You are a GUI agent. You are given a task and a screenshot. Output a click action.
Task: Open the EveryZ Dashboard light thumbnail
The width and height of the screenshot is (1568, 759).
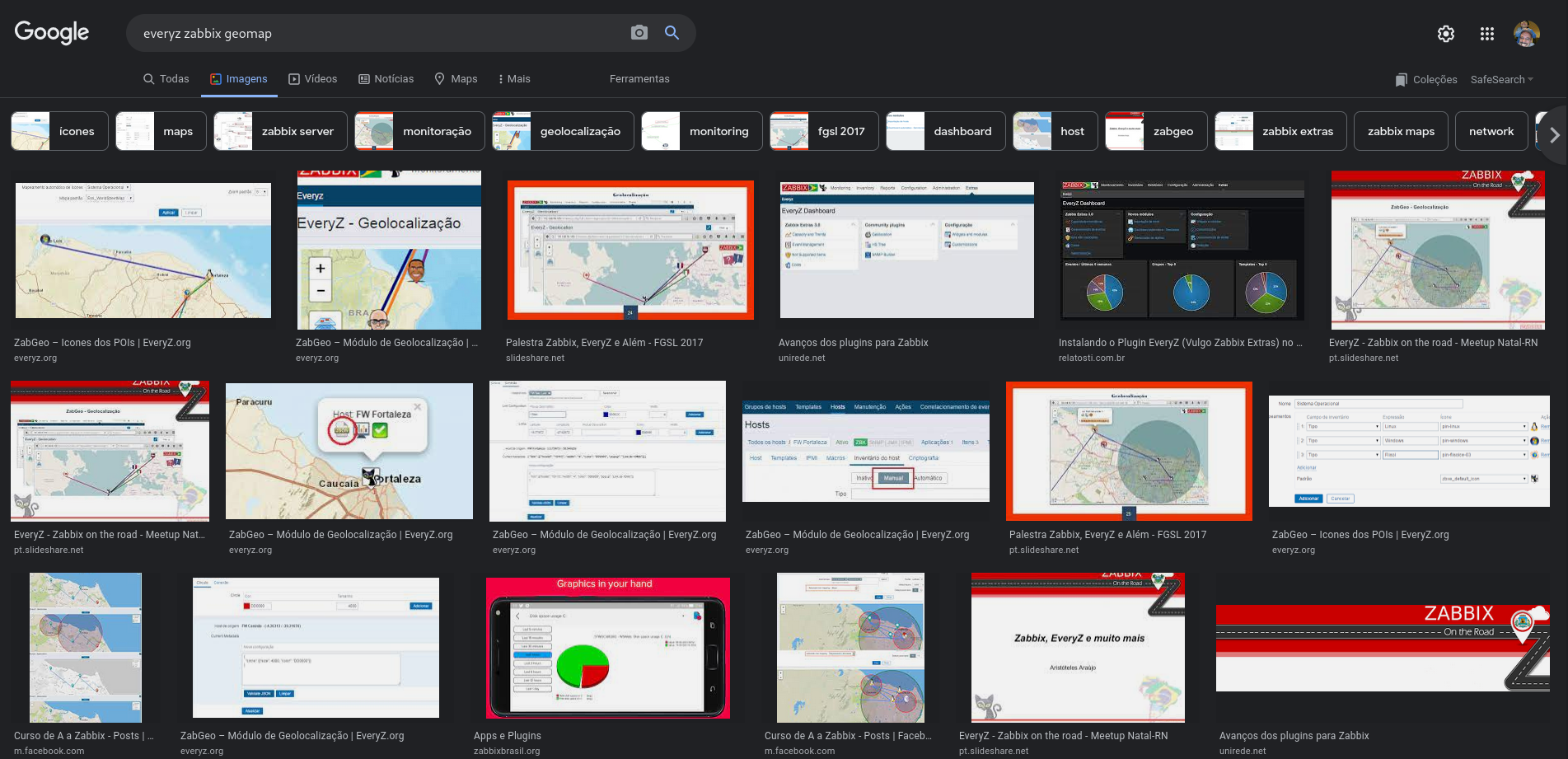click(907, 251)
